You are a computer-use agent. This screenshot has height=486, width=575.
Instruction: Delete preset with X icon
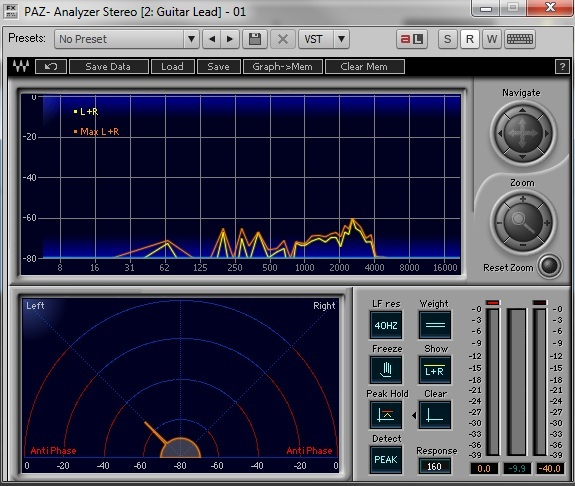tap(283, 39)
